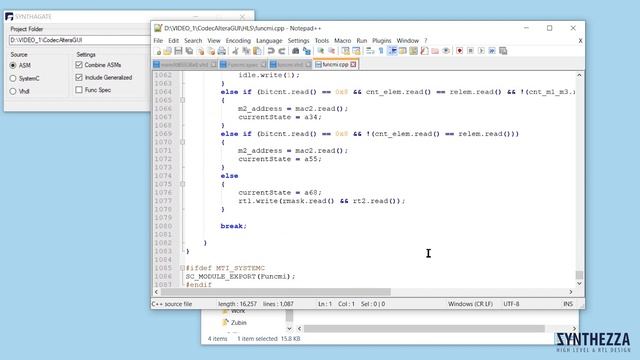Select the ASM source radio button

(13, 65)
